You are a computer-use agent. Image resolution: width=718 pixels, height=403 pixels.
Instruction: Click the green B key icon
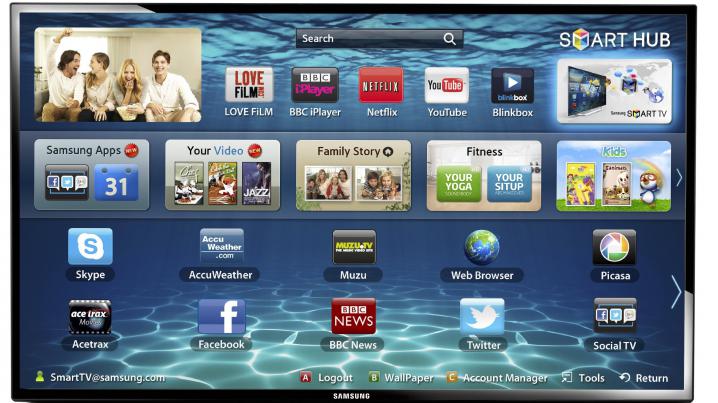(x=374, y=377)
